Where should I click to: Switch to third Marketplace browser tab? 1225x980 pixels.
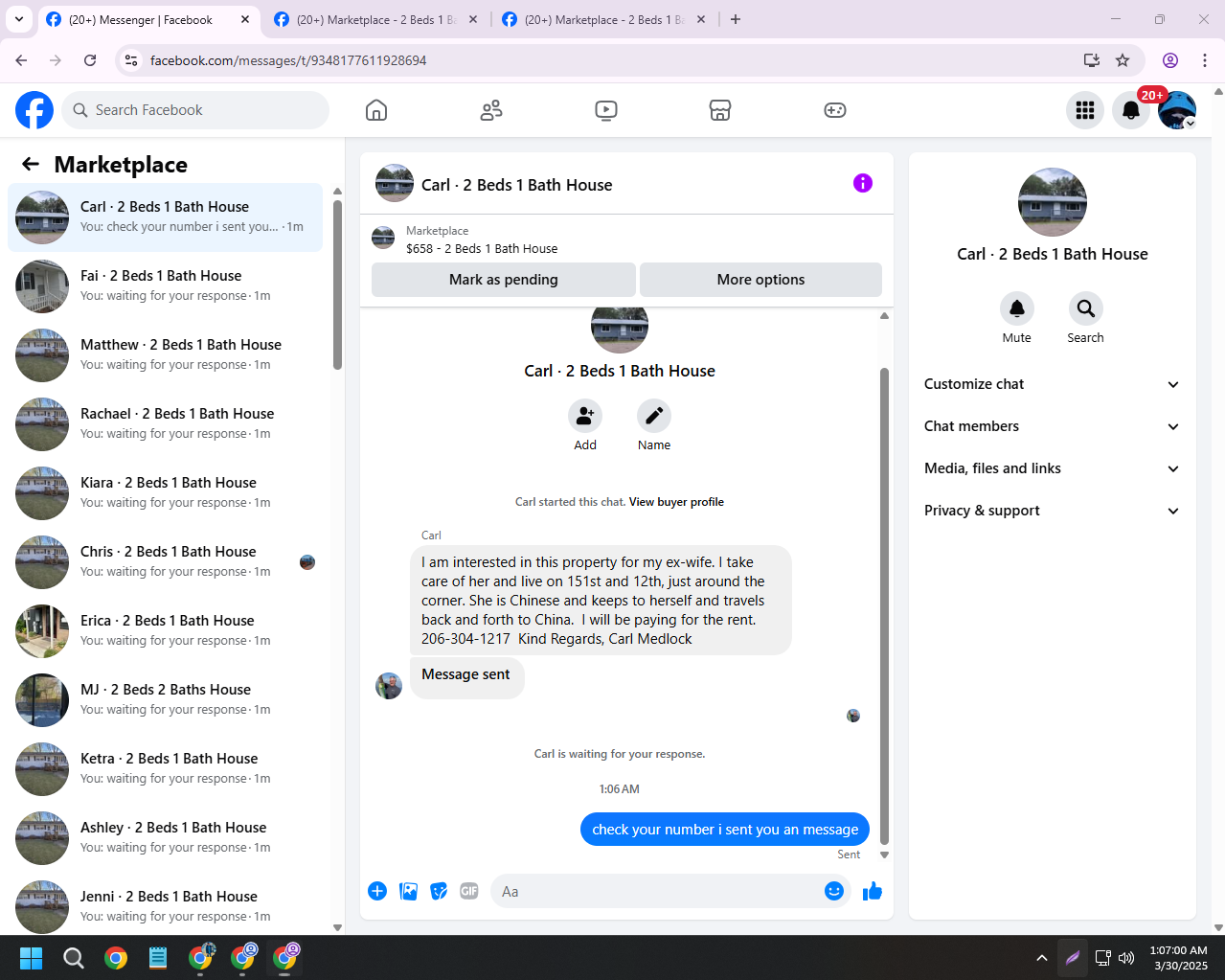pyautogui.click(x=603, y=19)
